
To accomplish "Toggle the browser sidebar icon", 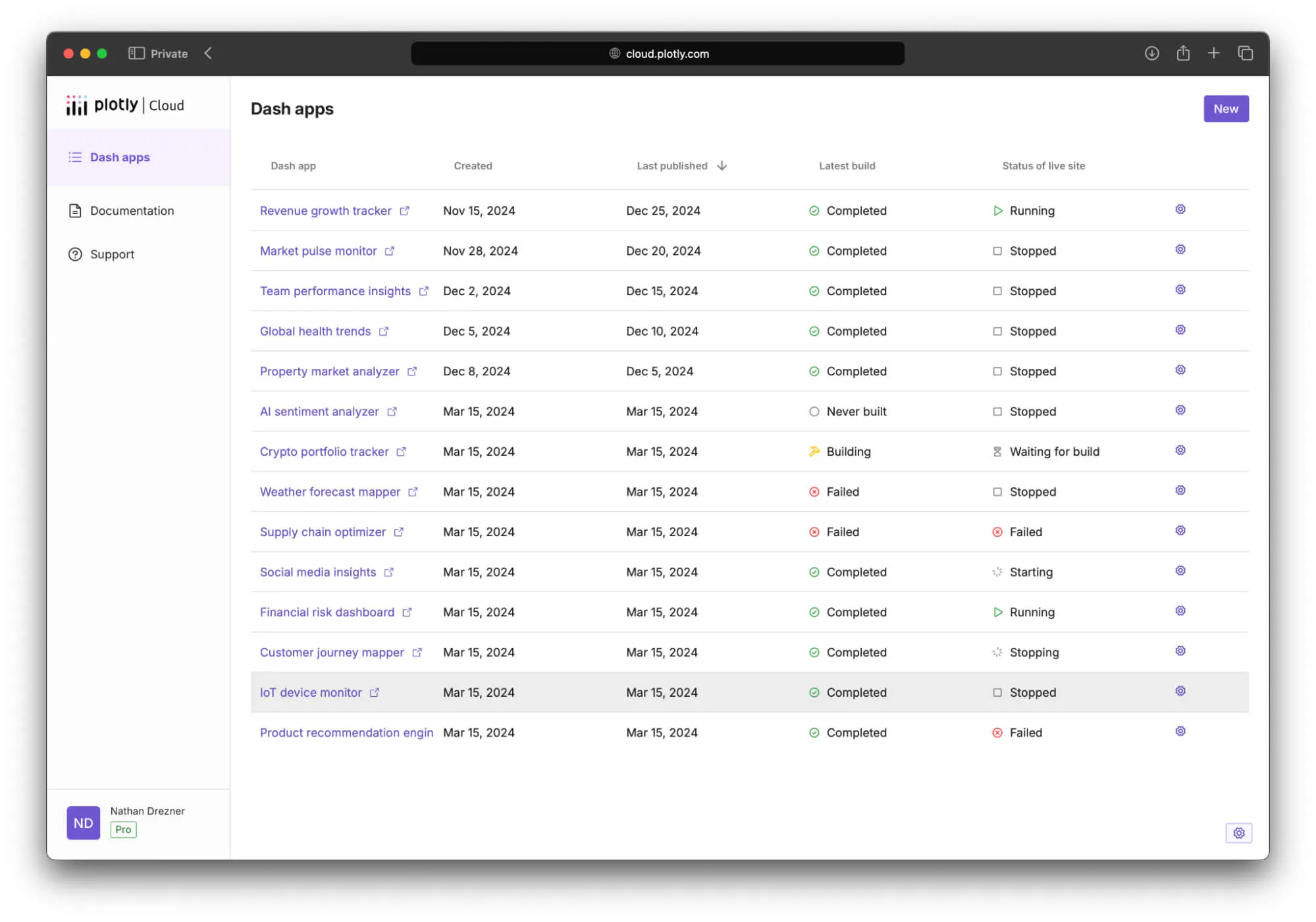I will (x=136, y=53).
